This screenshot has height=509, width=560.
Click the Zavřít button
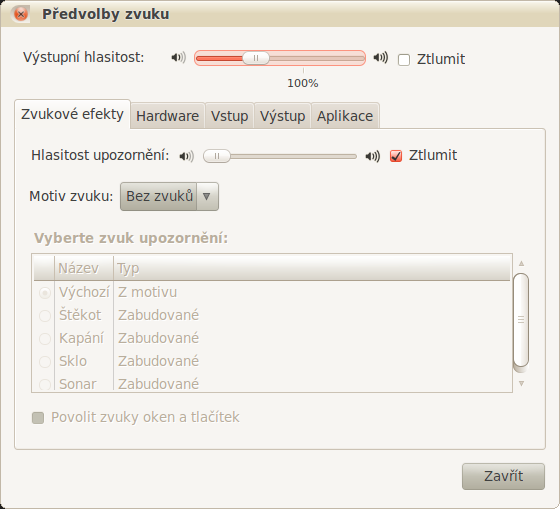[x=503, y=476]
